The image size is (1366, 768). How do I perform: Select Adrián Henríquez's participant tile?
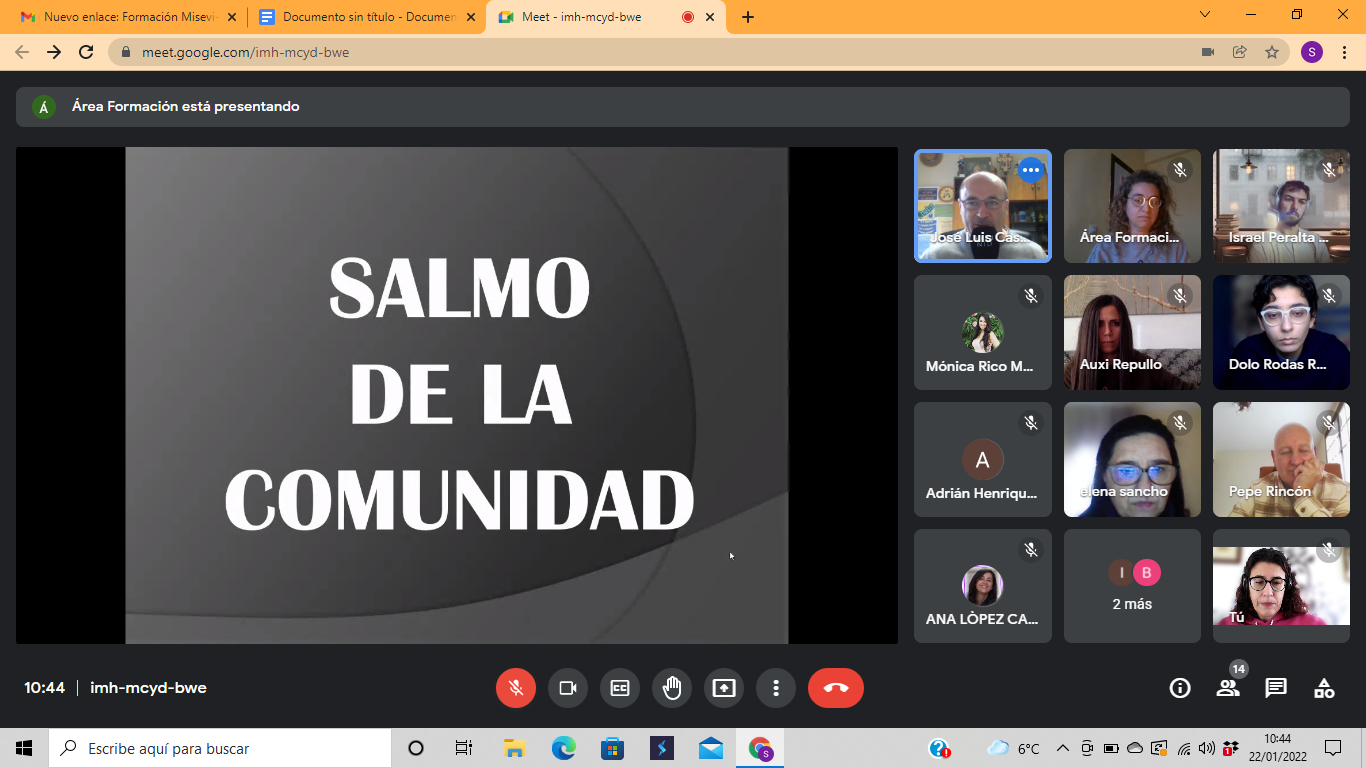[983, 460]
